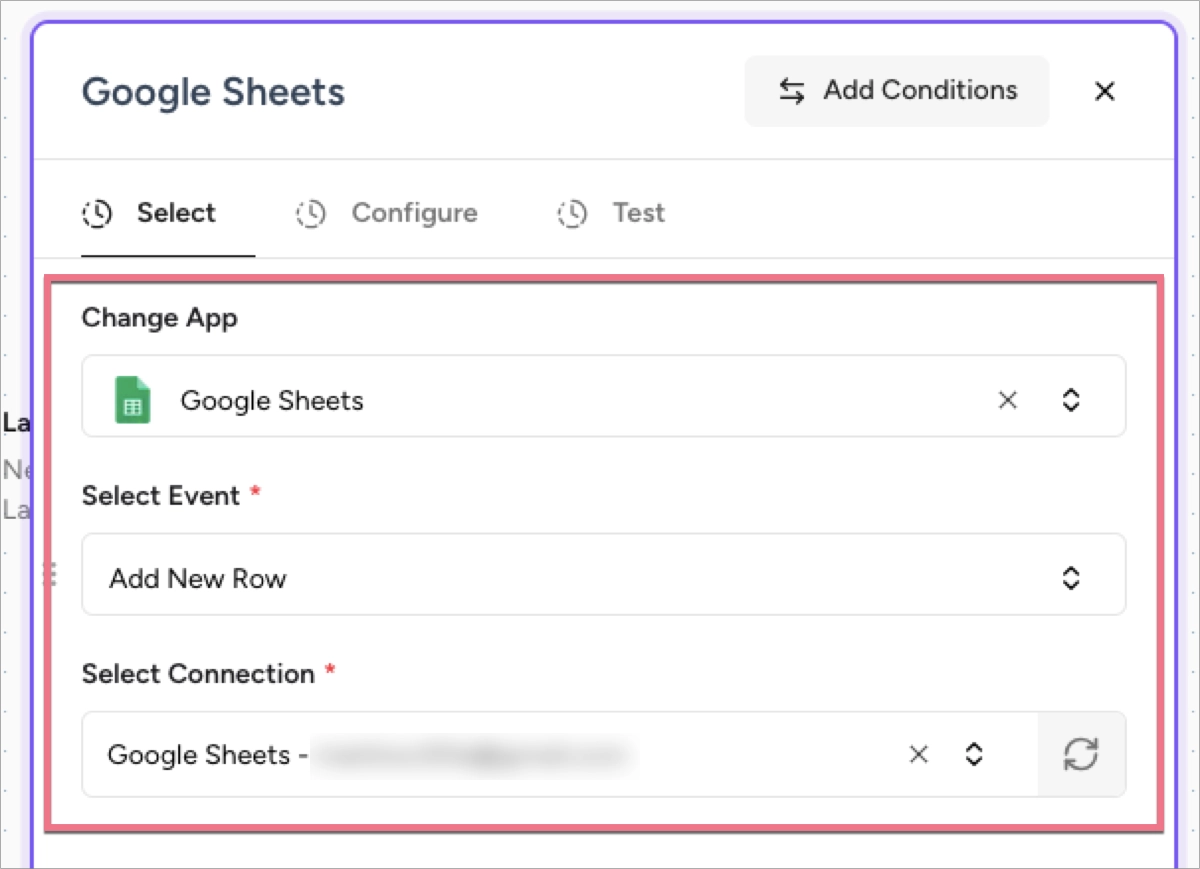Click the Add Conditions button

(896, 91)
